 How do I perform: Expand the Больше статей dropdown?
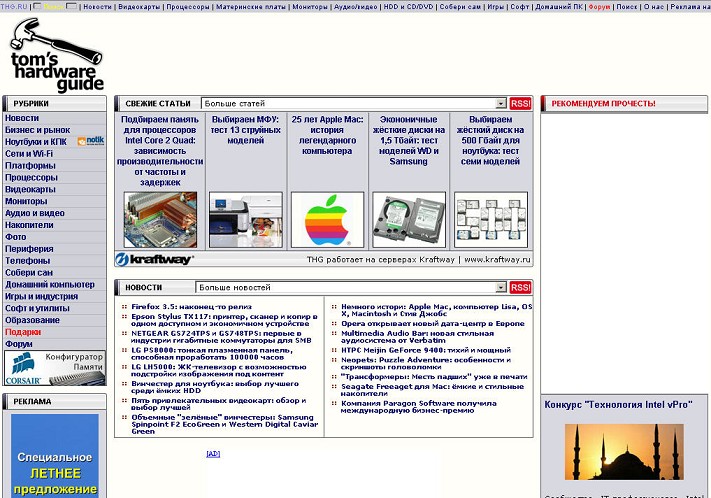pyautogui.click(x=501, y=103)
